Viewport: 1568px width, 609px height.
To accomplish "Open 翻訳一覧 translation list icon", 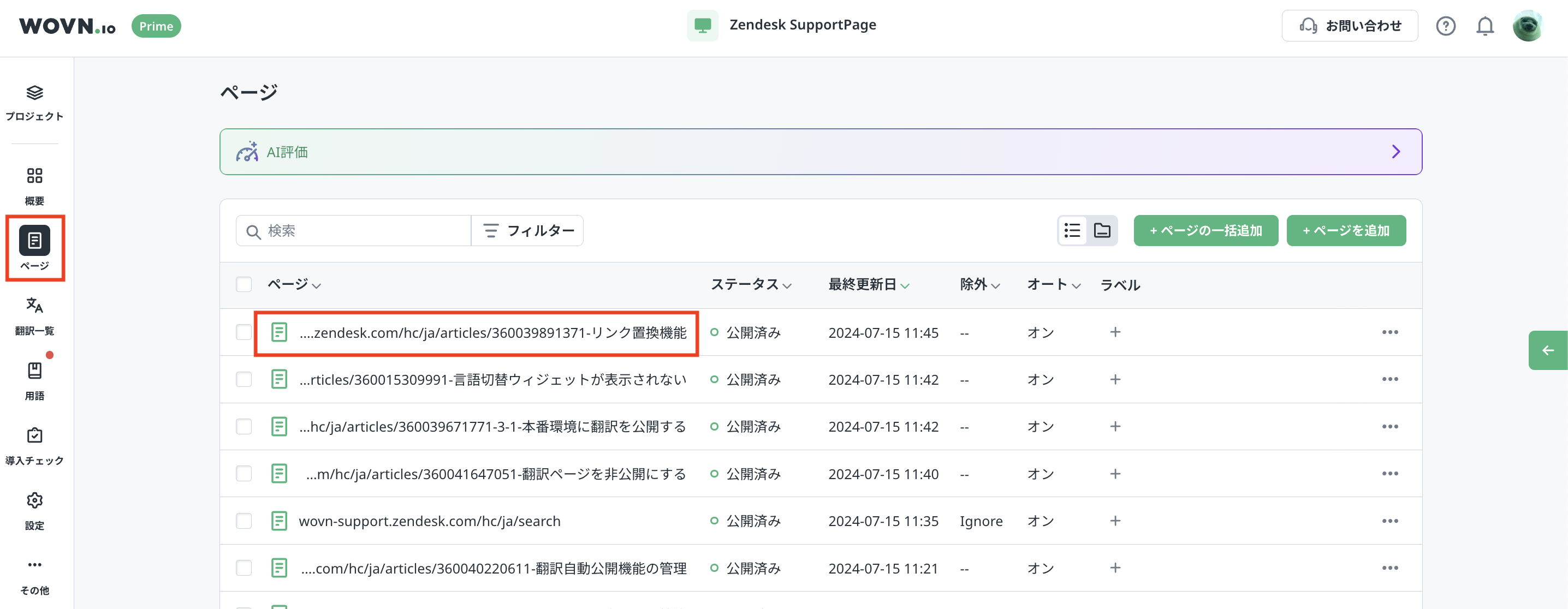I will coord(35,306).
